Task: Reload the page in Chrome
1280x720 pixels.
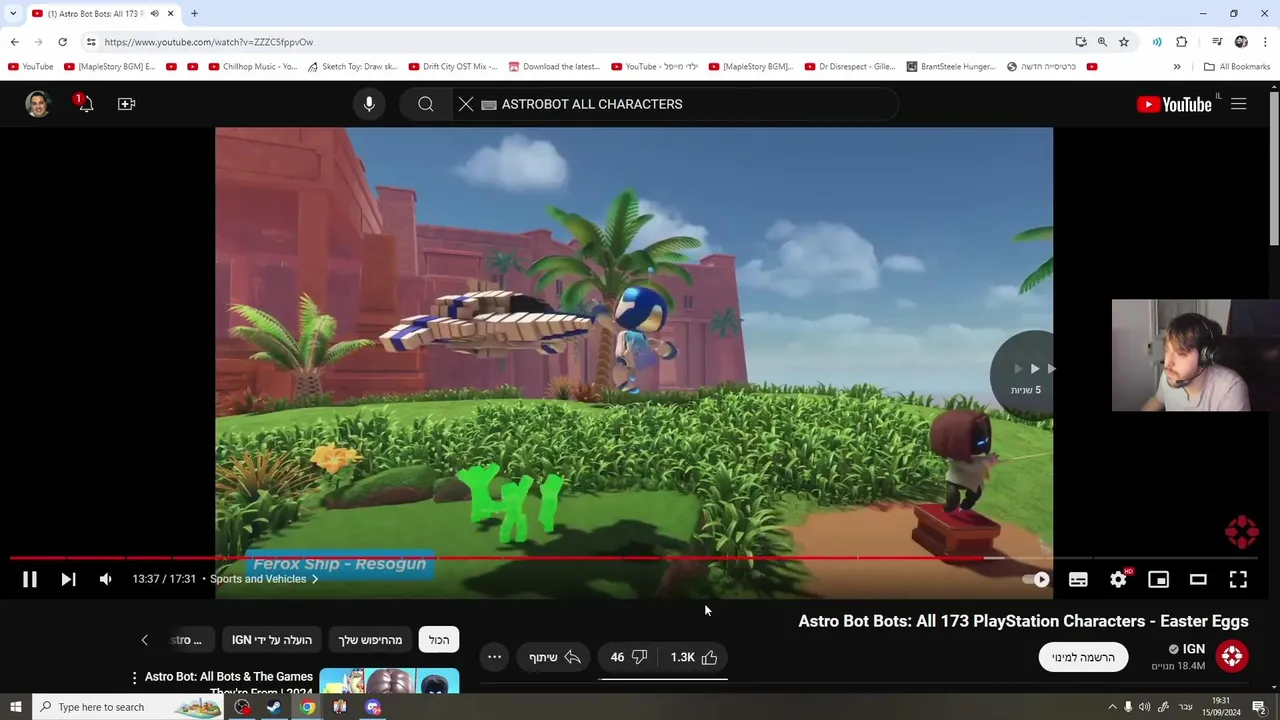Action: [62, 42]
